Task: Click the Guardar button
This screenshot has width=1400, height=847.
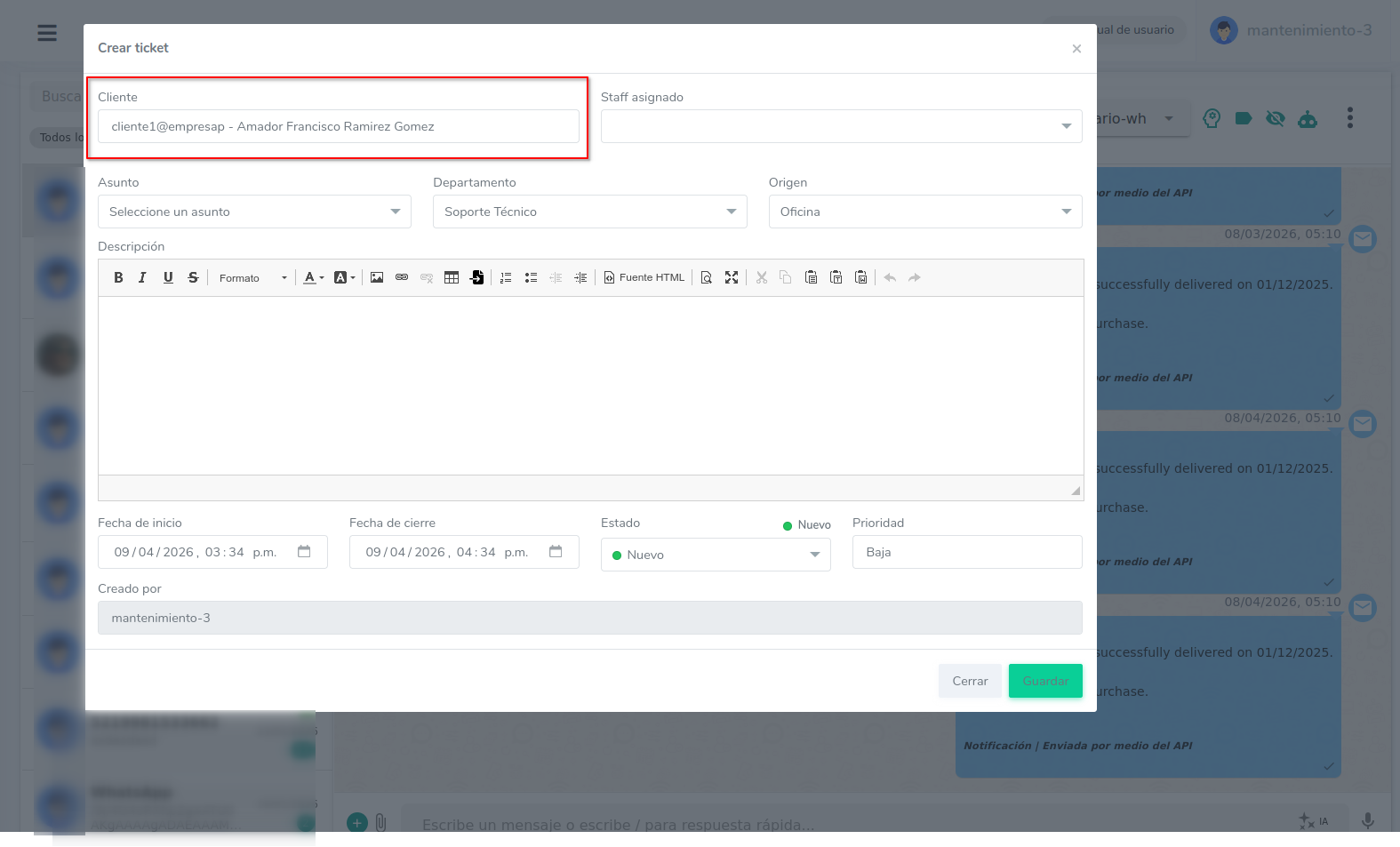Action: [x=1045, y=681]
